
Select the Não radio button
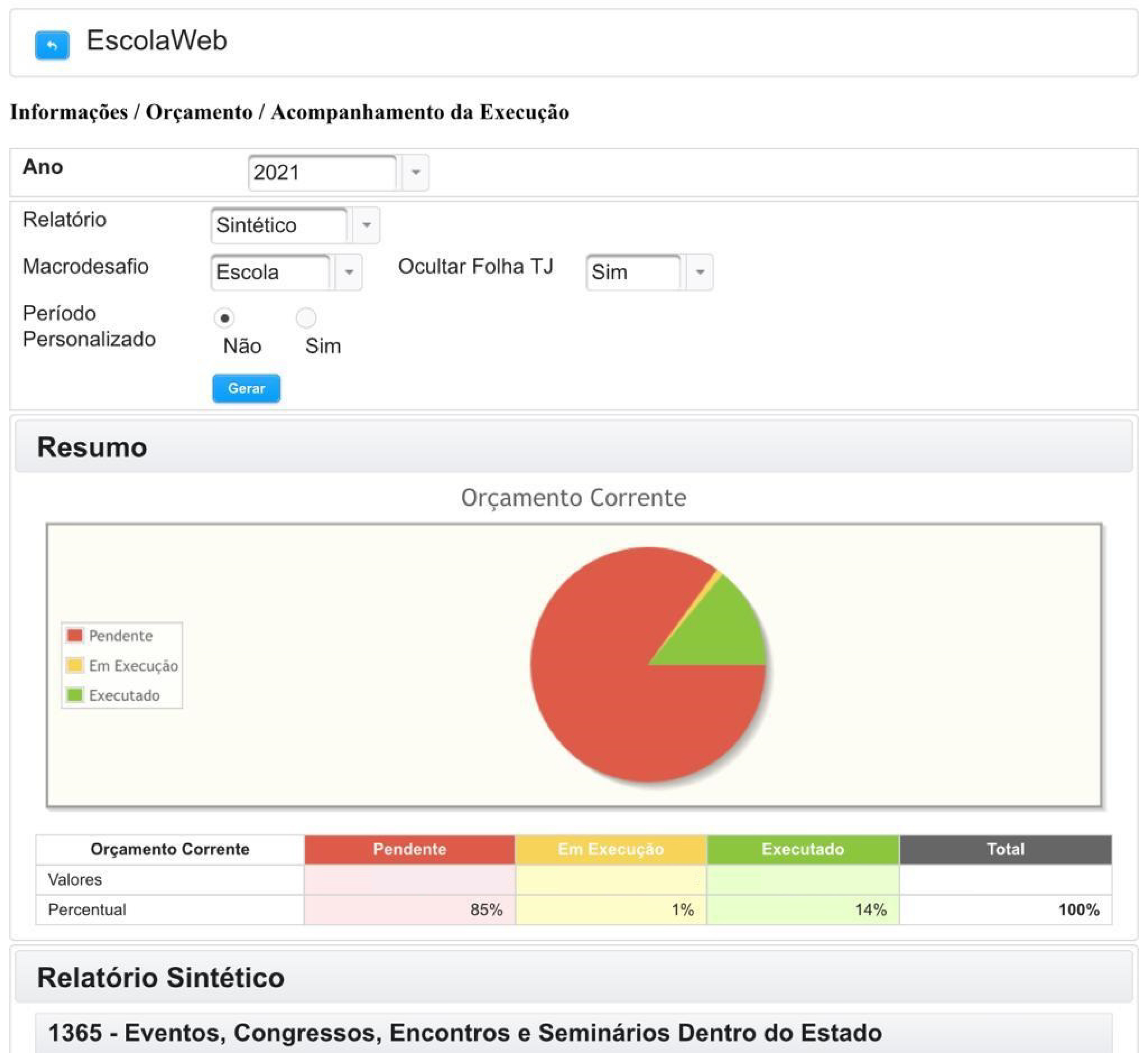tap(224, 318)
